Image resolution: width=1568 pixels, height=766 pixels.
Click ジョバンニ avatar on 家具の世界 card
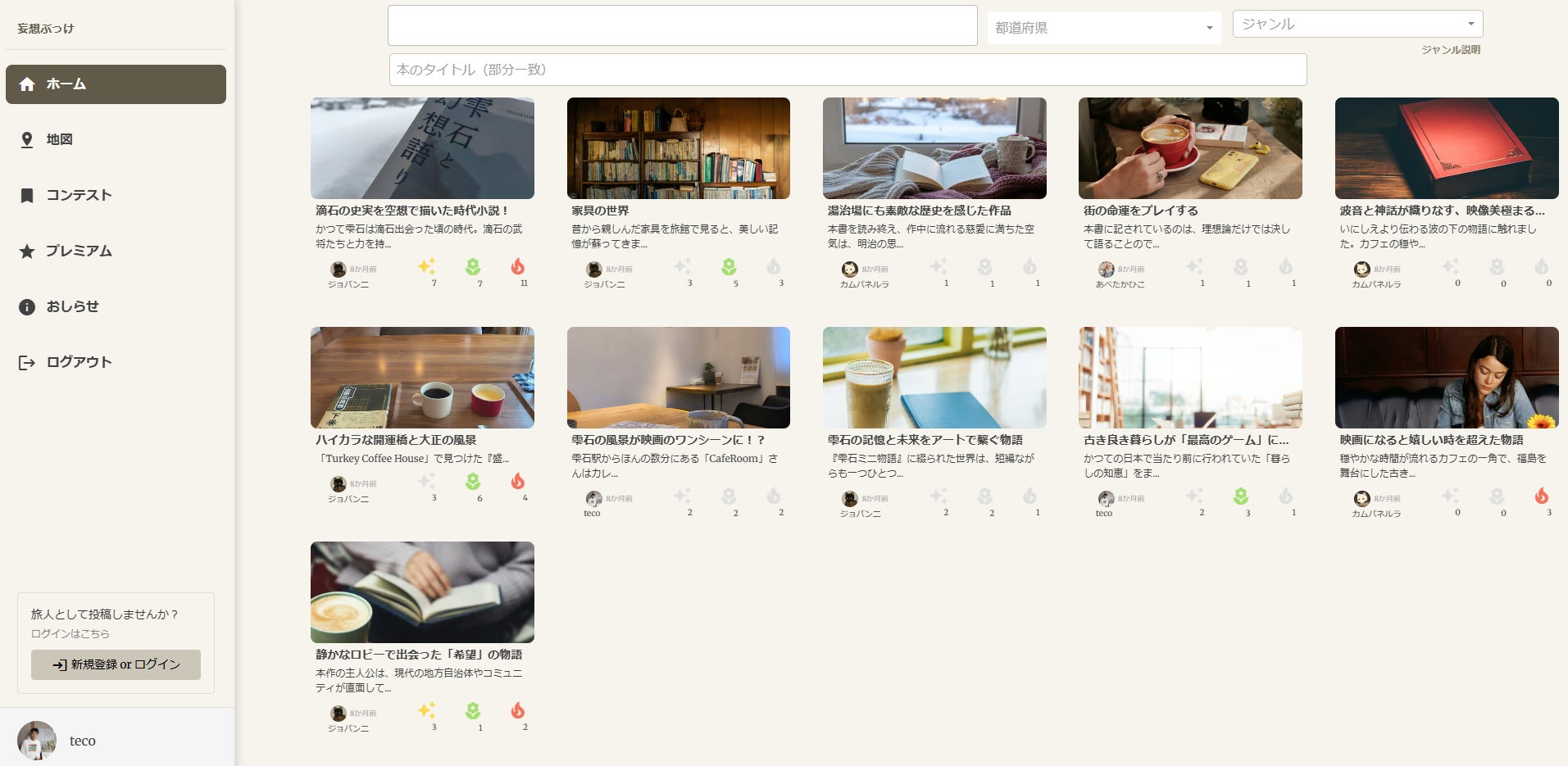point(594,270)
